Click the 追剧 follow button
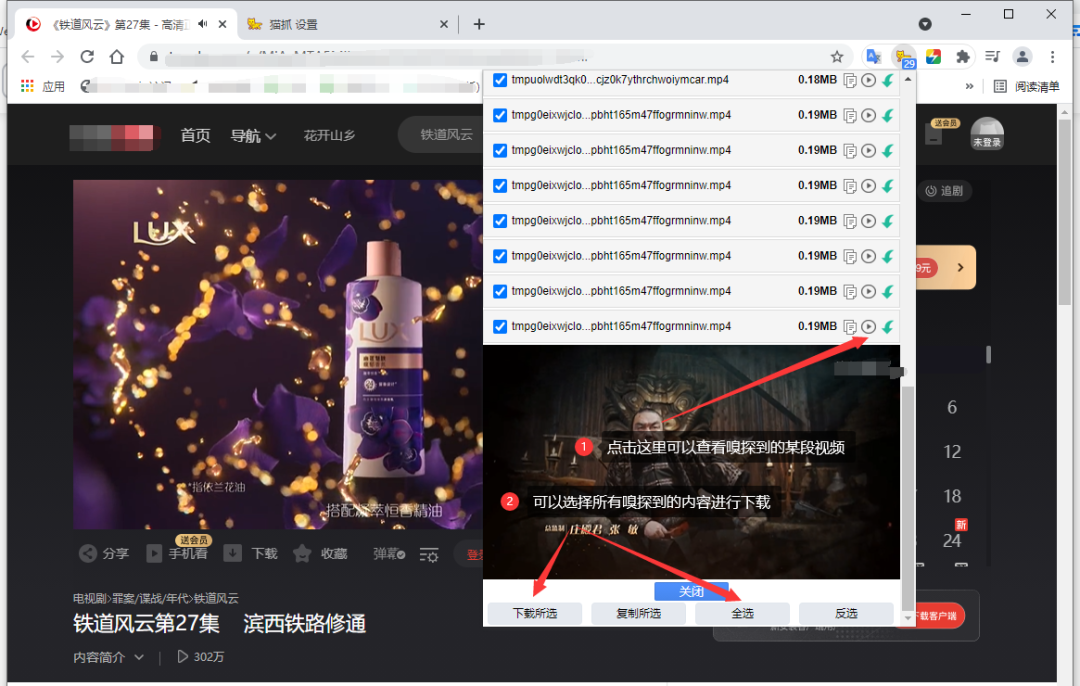The width and height of the screenshot is (1080, 686). (x=944, y=191)
